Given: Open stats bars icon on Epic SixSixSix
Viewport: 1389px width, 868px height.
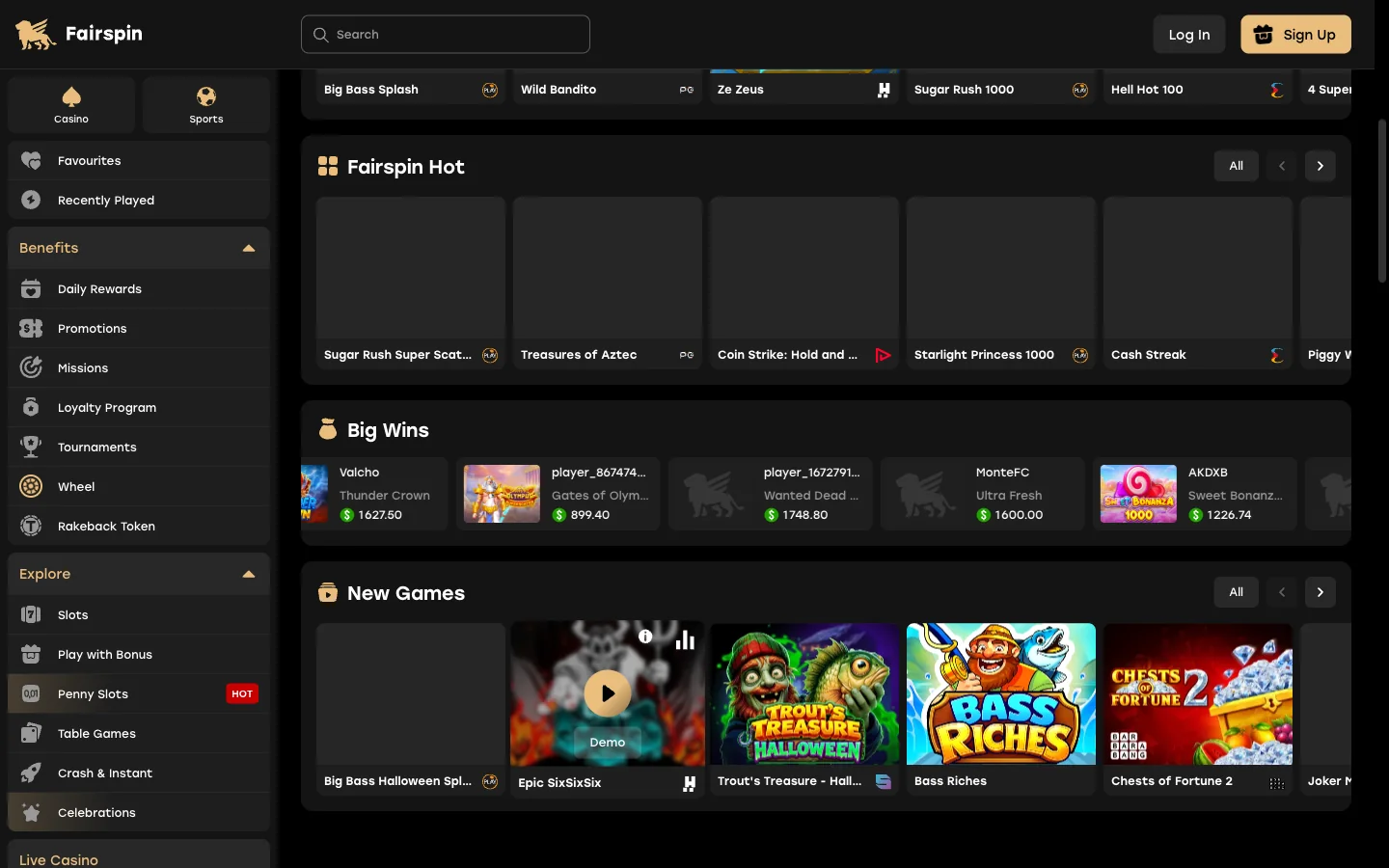Looking at the screenshot, I should [685, 639].
